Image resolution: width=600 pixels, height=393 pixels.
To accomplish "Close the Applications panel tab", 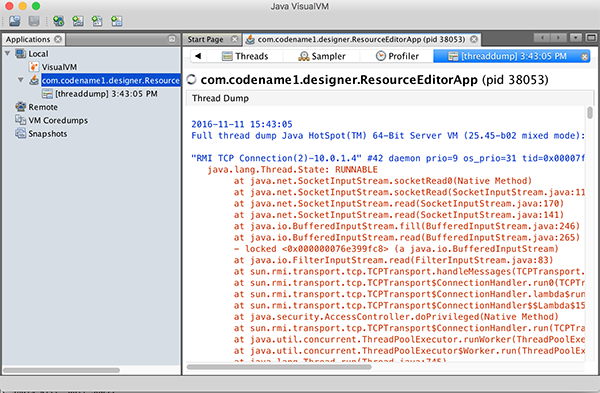I will pyautogui.click(x=58, y=39).
